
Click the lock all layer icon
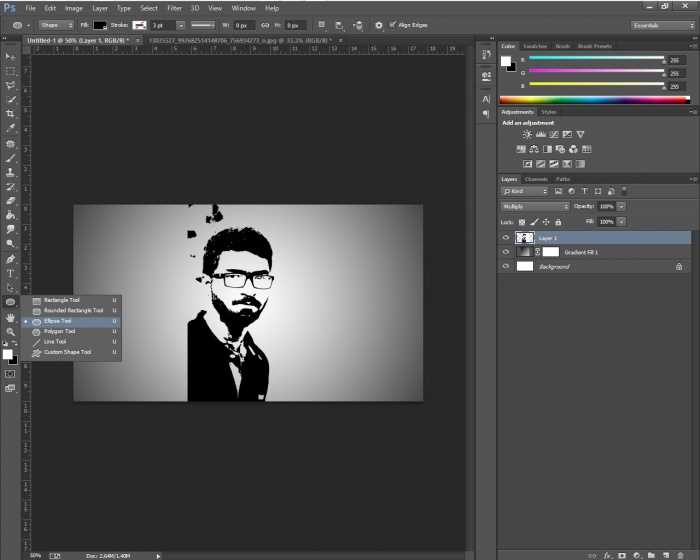[560, 220]
